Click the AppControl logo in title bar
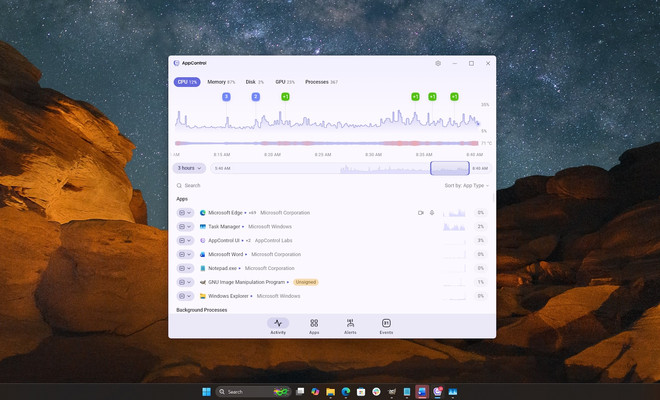Viewport: 660px width, 400px height. 176,63
